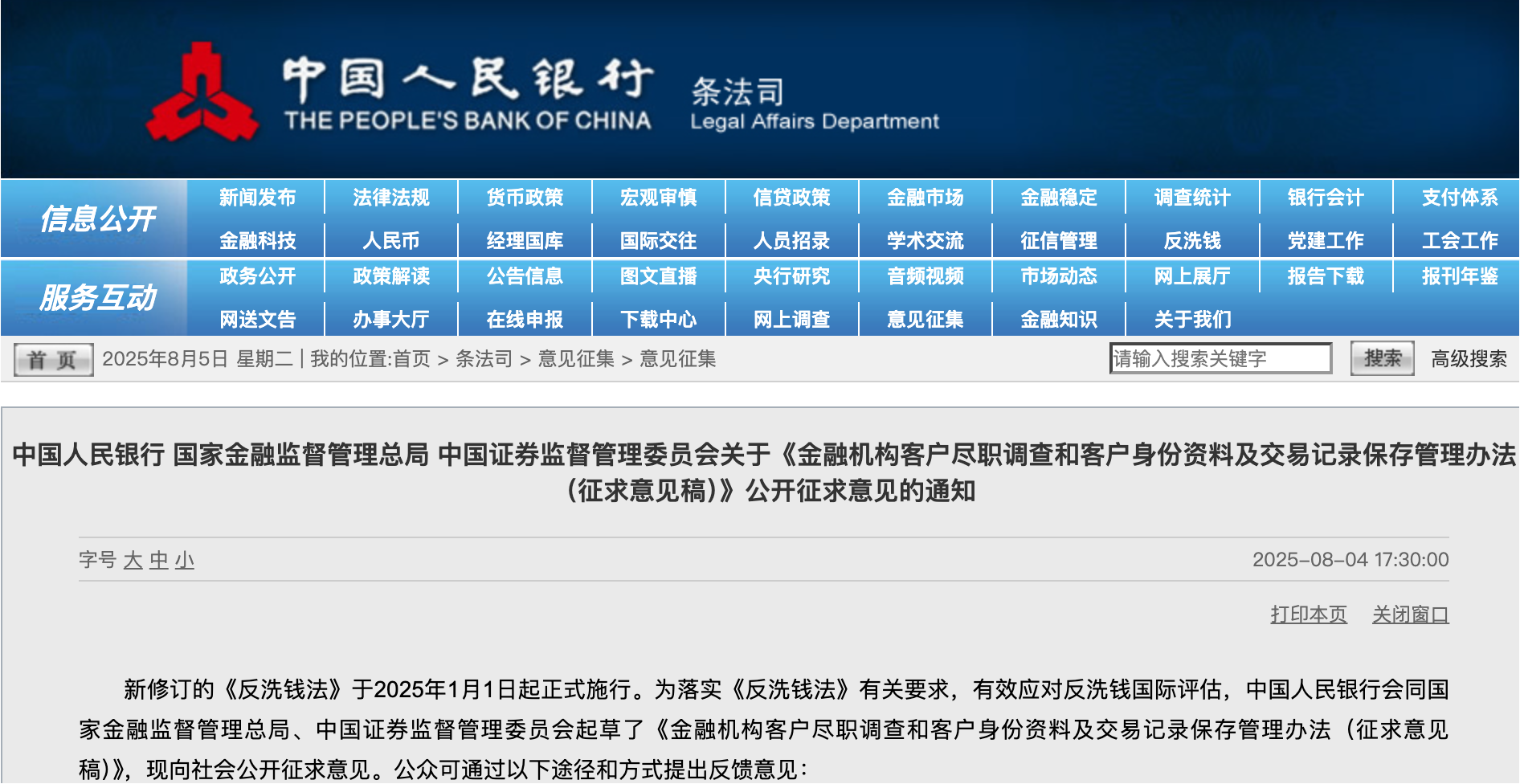Select 信贷政策 navigation link

[x=792, y=198]
